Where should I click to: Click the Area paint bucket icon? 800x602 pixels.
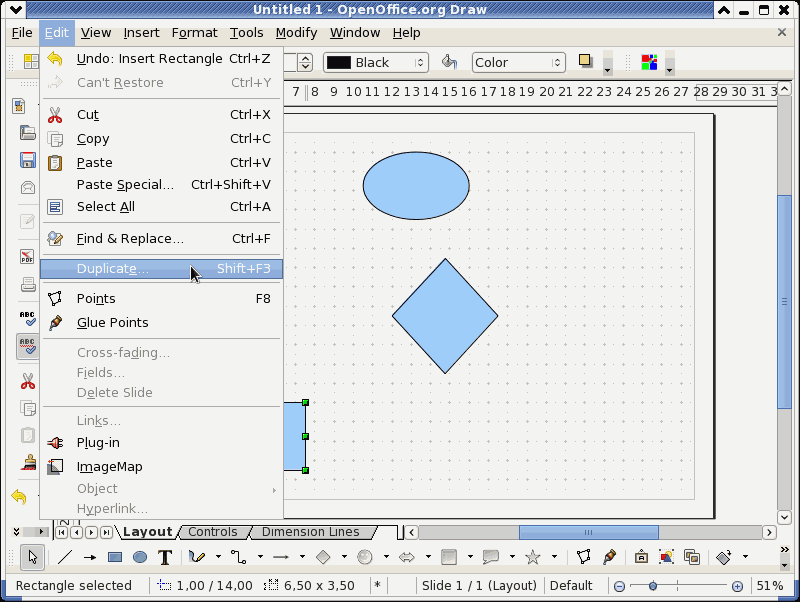click(449, 62)
